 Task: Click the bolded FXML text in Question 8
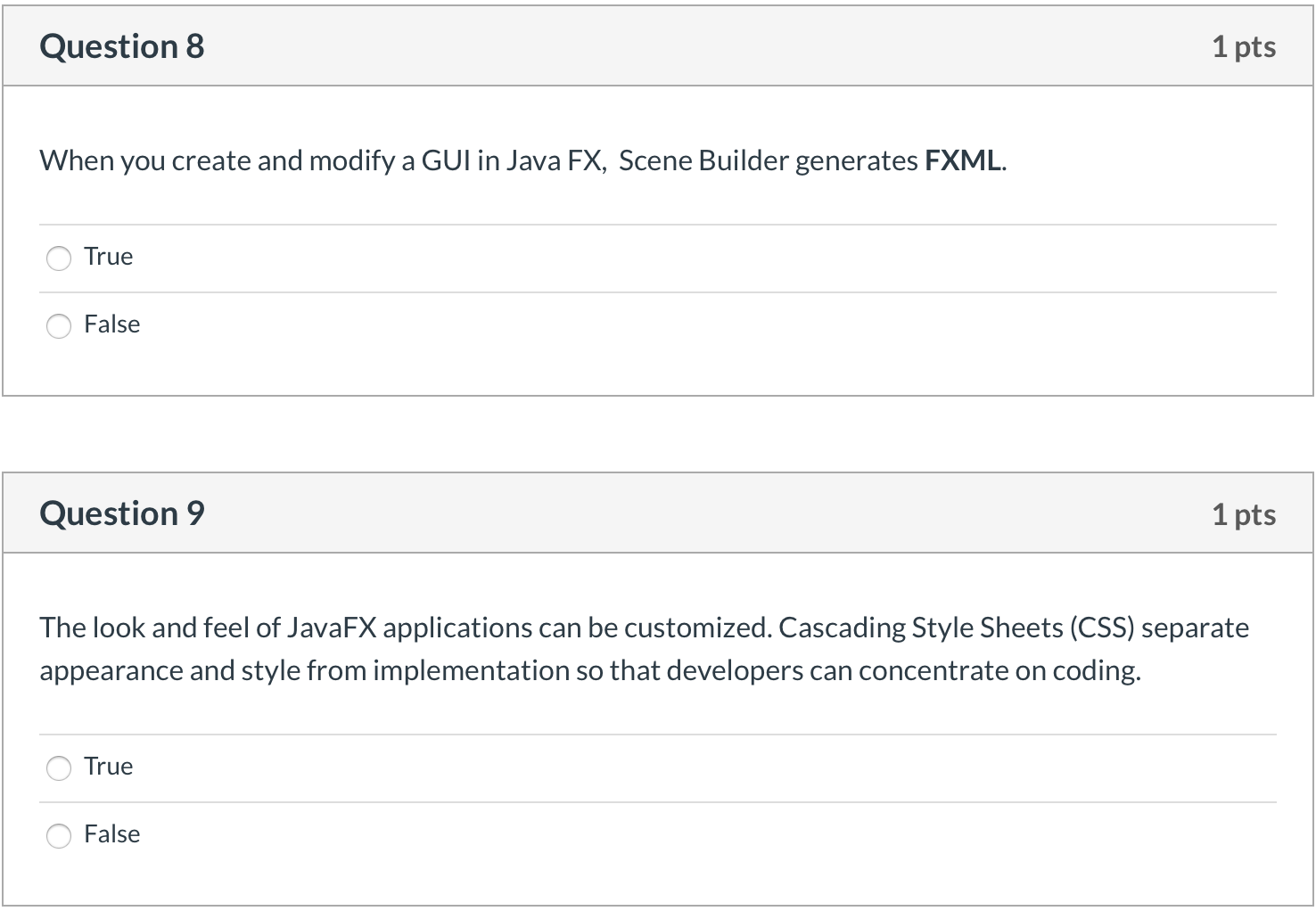point(962,160)
